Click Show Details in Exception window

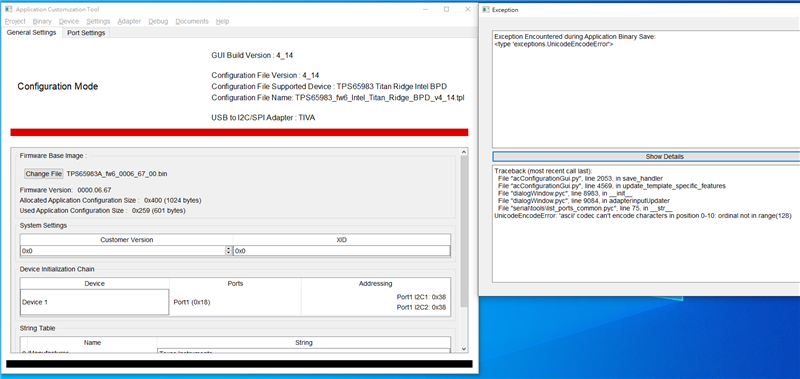(646, 157)
